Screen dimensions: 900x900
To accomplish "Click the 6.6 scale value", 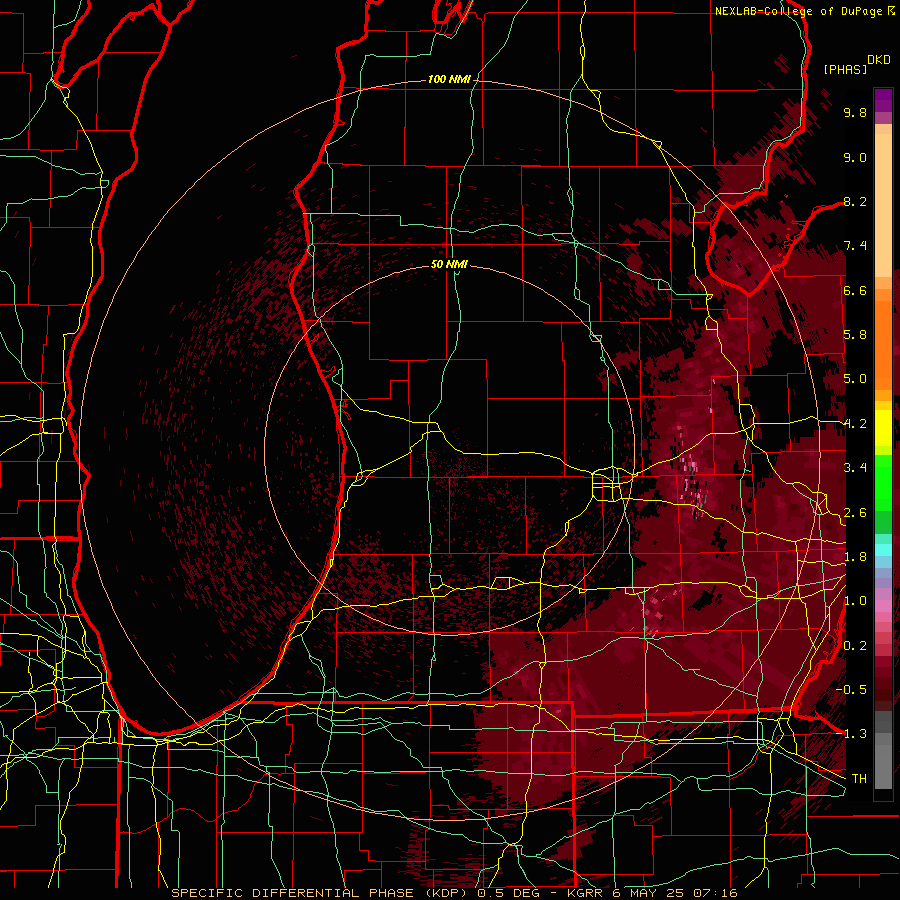I will pos(855,290).
